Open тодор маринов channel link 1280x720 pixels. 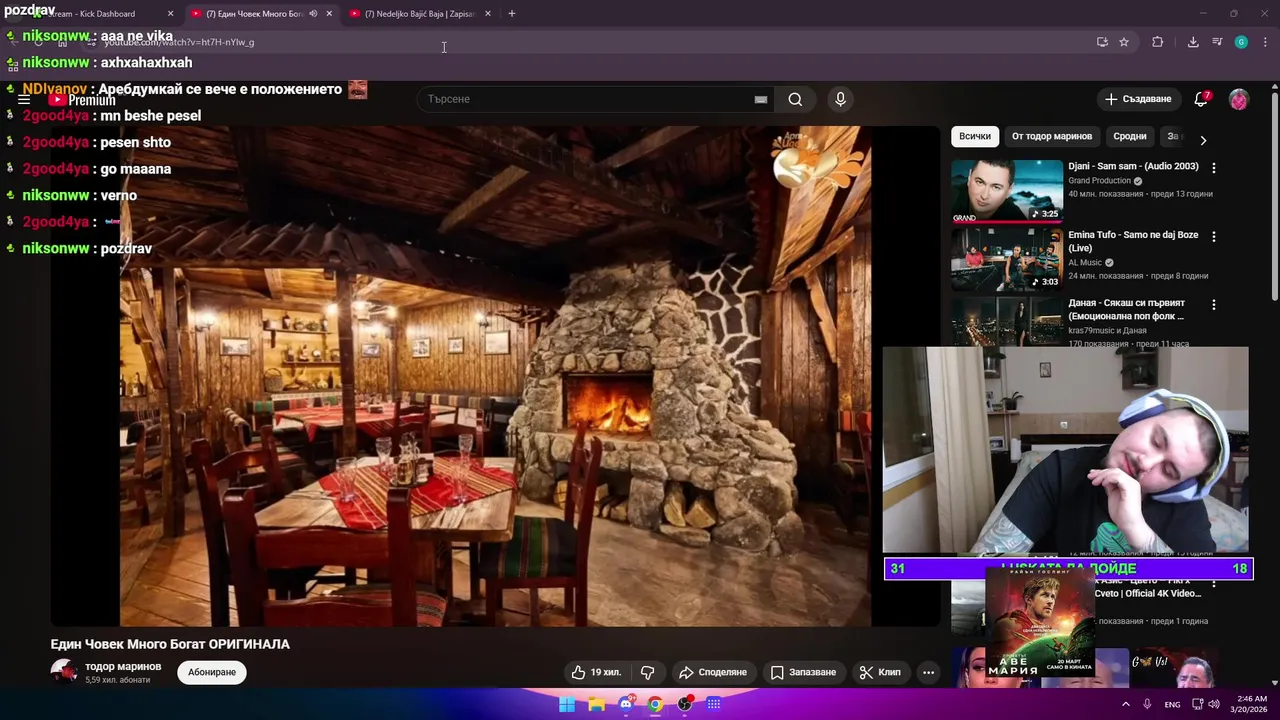pos(123,666)
